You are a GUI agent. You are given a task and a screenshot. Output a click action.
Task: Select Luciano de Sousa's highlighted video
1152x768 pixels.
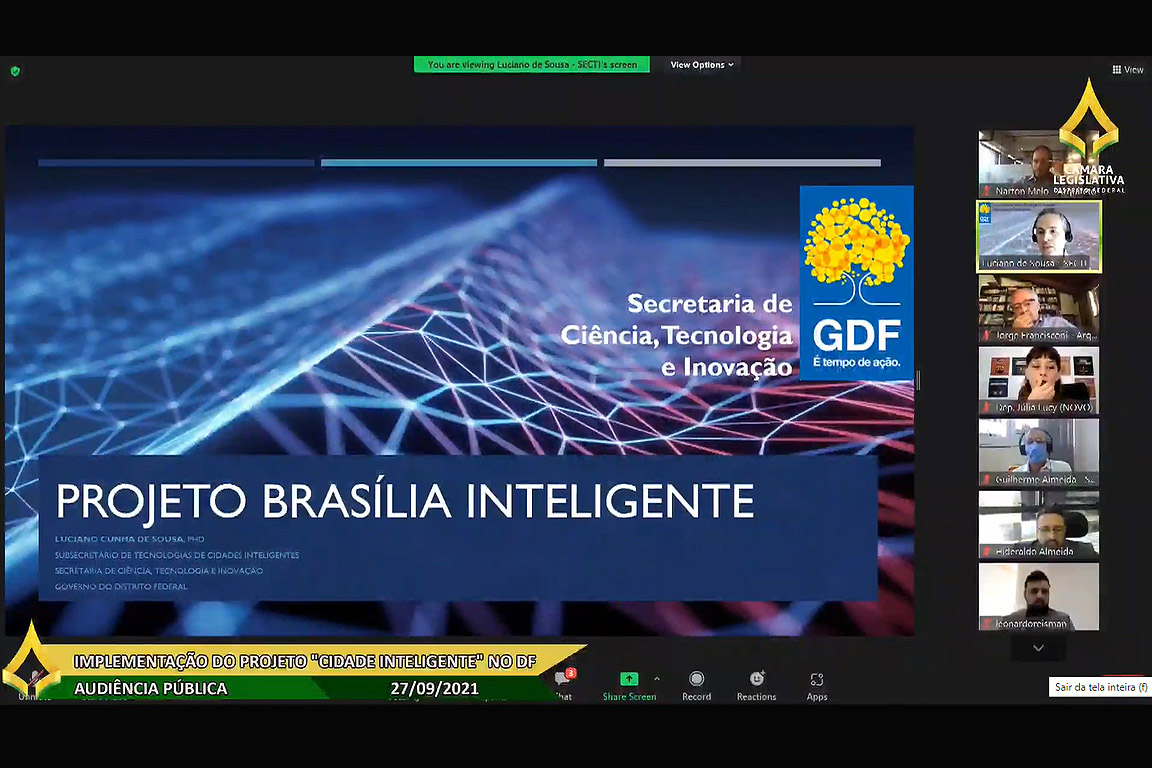click(x=1039, y=237)
